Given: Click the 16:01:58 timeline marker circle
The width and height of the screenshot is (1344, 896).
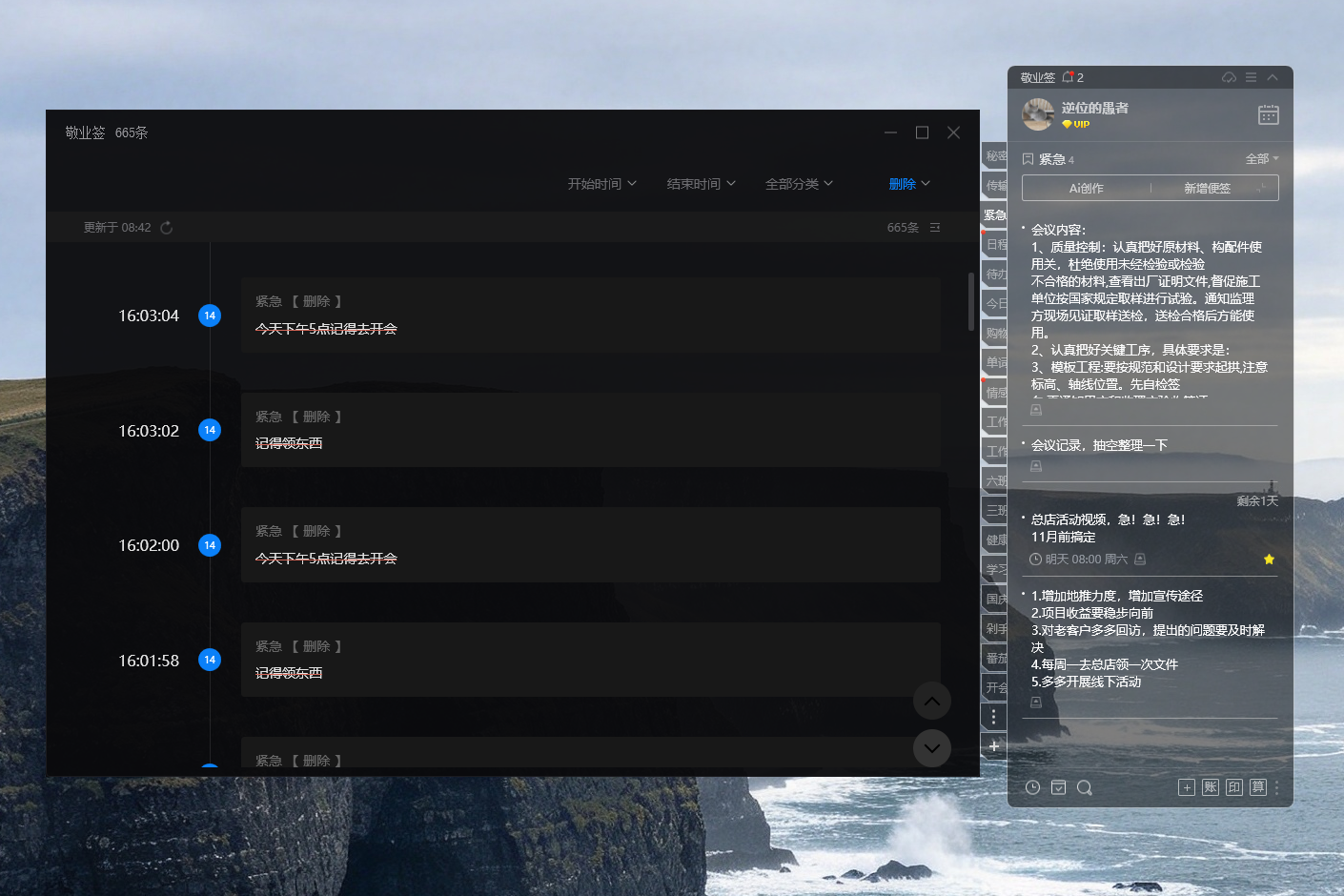Looking at the screenshot, I should click(210, 660).
